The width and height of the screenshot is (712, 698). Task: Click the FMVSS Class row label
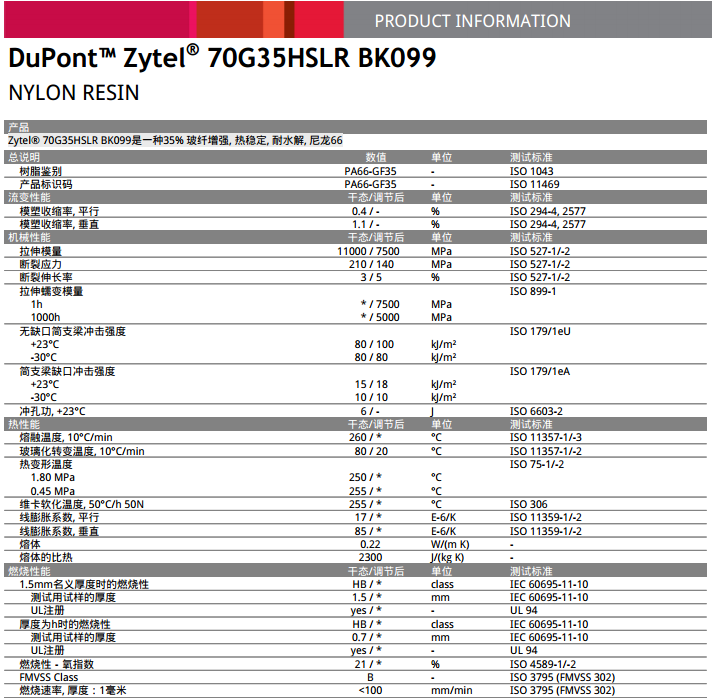pos(49,678)
